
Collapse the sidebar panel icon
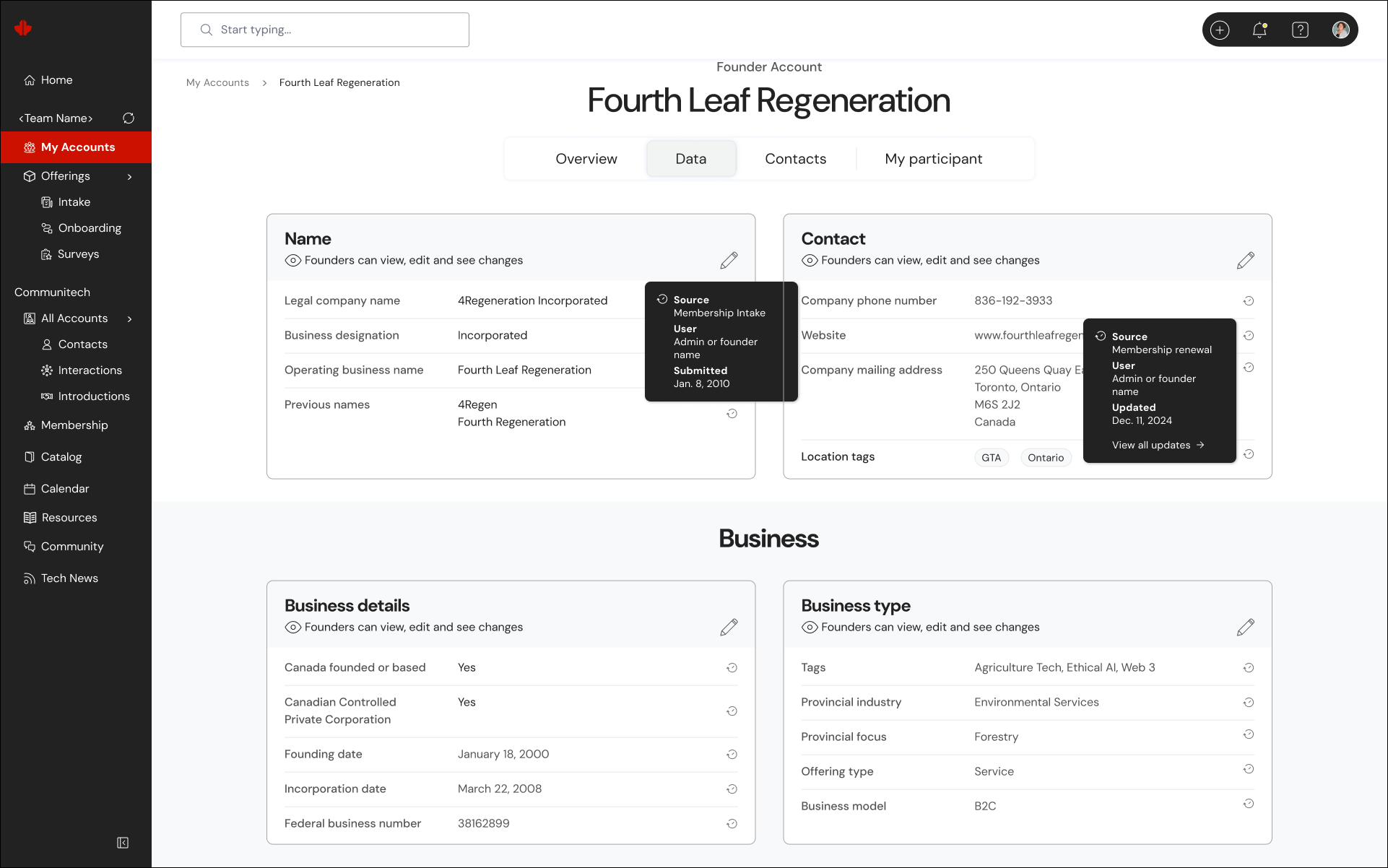pyautogui.click(x=123, y=843)
